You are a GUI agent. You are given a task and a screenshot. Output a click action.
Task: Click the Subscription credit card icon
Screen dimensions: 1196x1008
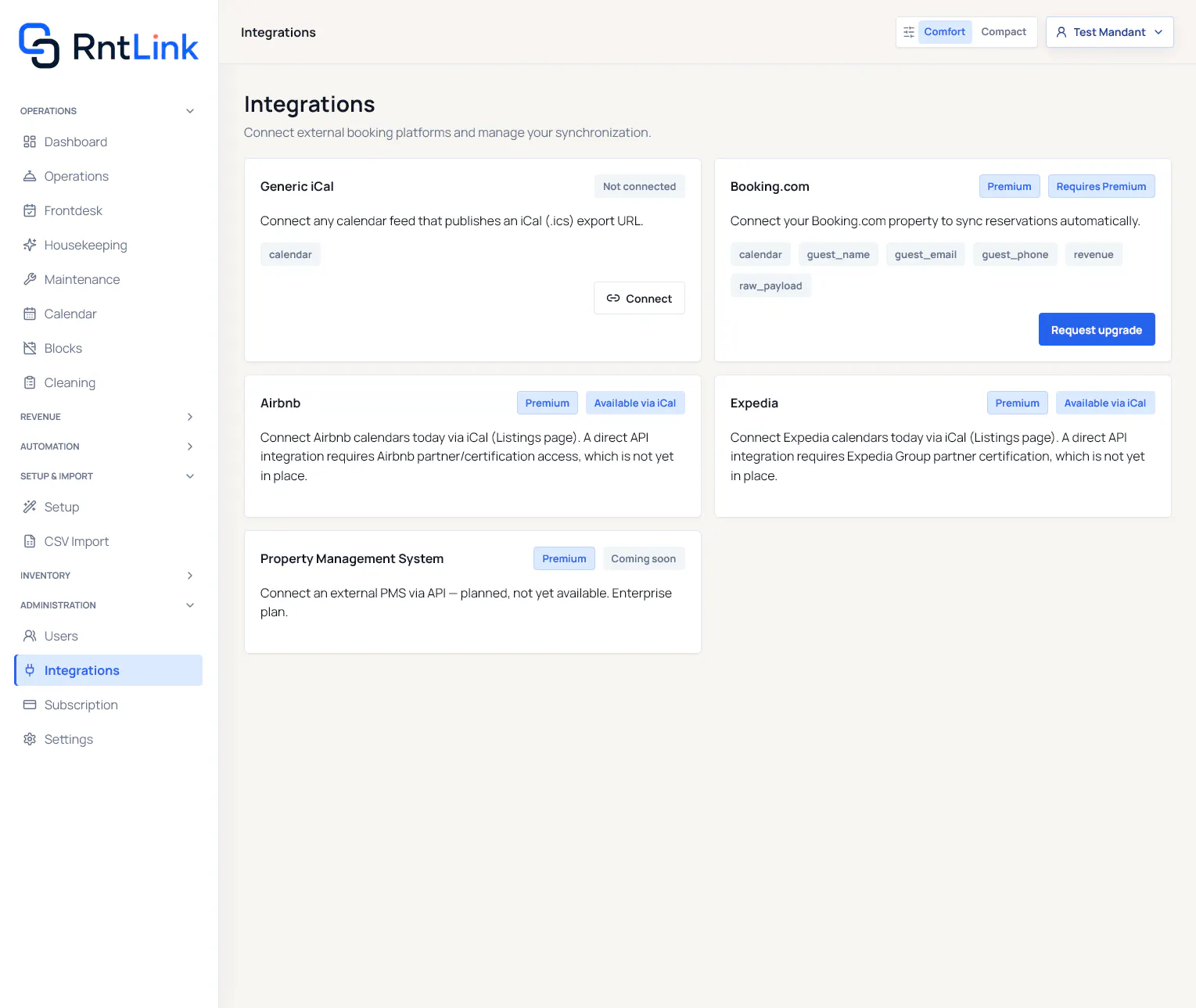30,705
